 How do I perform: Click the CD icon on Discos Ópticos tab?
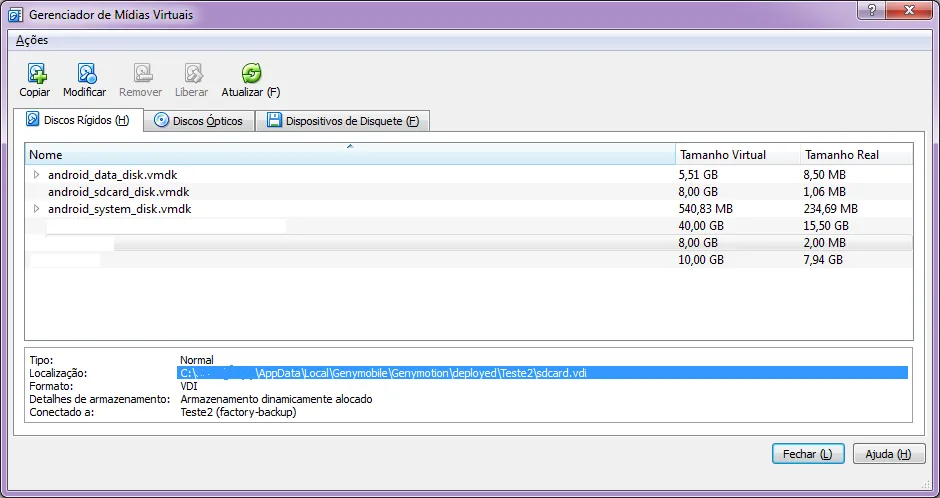pos(160,121)
